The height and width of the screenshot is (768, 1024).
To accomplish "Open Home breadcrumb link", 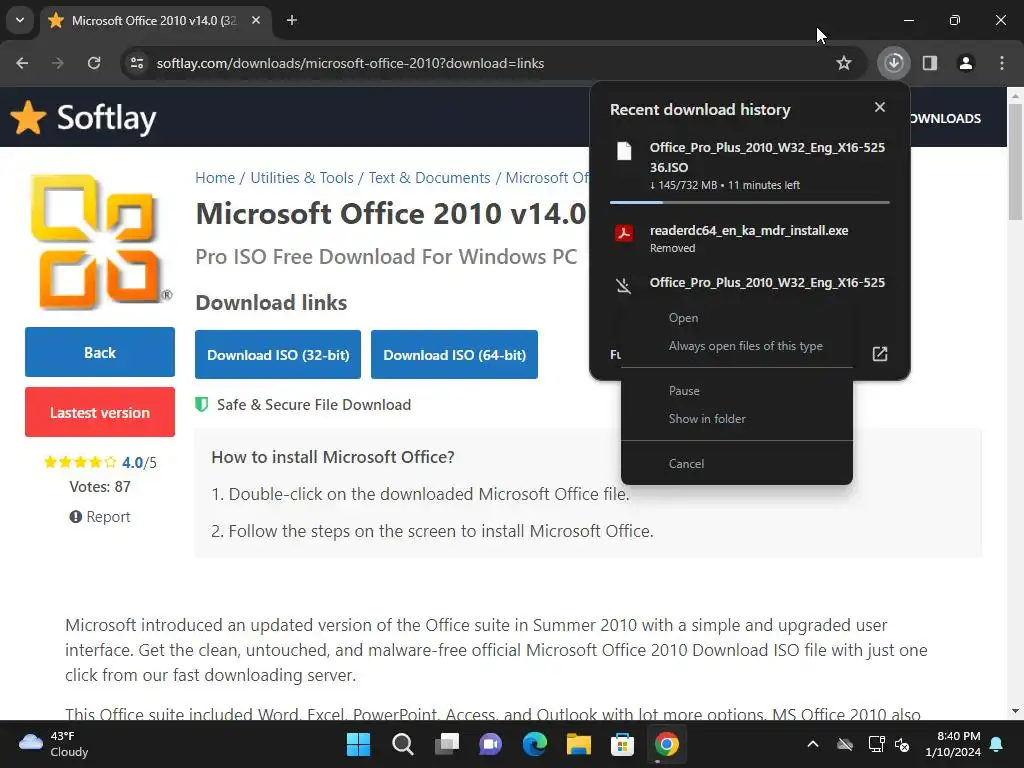I will 215,178.
